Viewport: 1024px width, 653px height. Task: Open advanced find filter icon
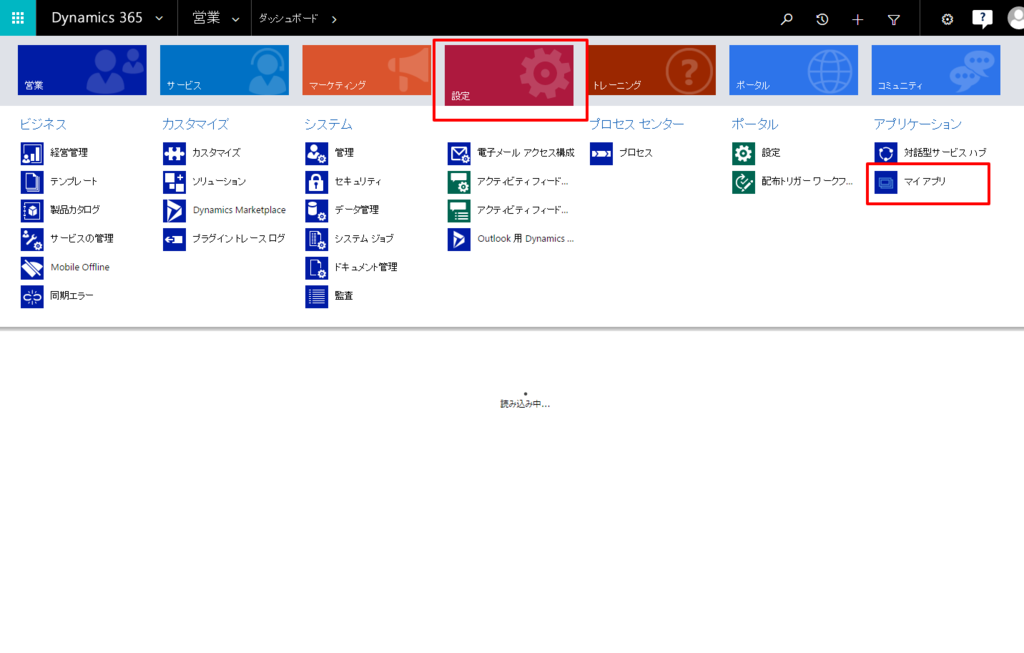(x=893, y=20)
